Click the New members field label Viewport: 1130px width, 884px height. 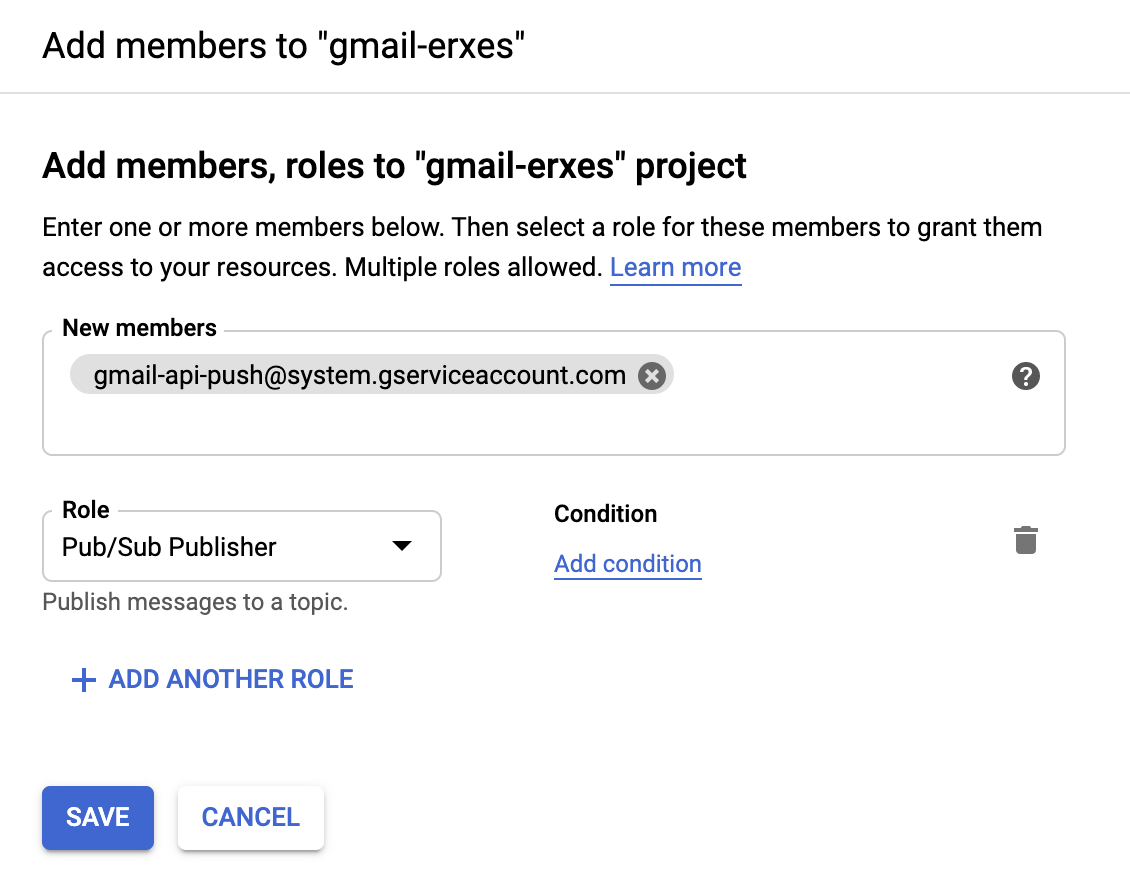tap(139, 328)
